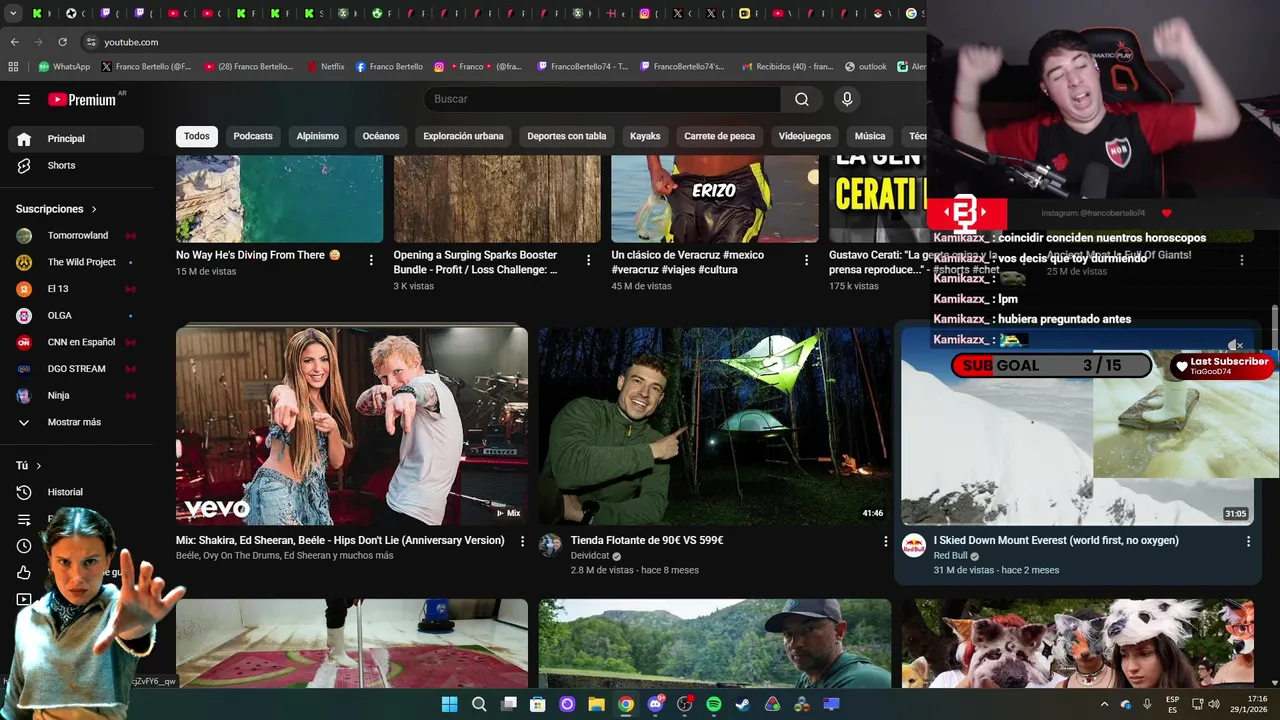The height and width of the screenshot is (720, 1280).
Task: Select the Carrete de pesca chip
Action: click(x=720, y=136)
